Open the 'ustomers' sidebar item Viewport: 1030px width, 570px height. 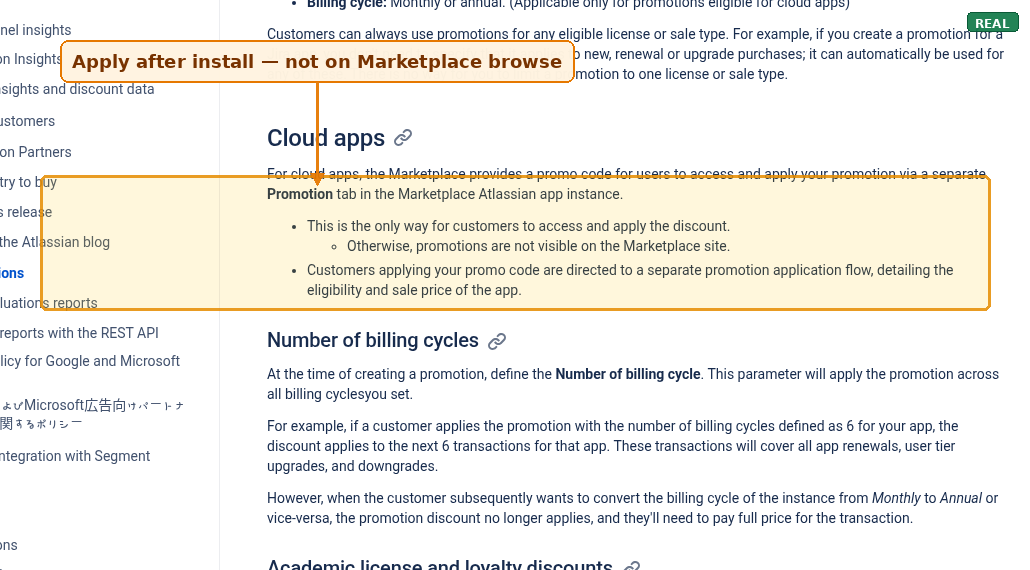[28, 121]
